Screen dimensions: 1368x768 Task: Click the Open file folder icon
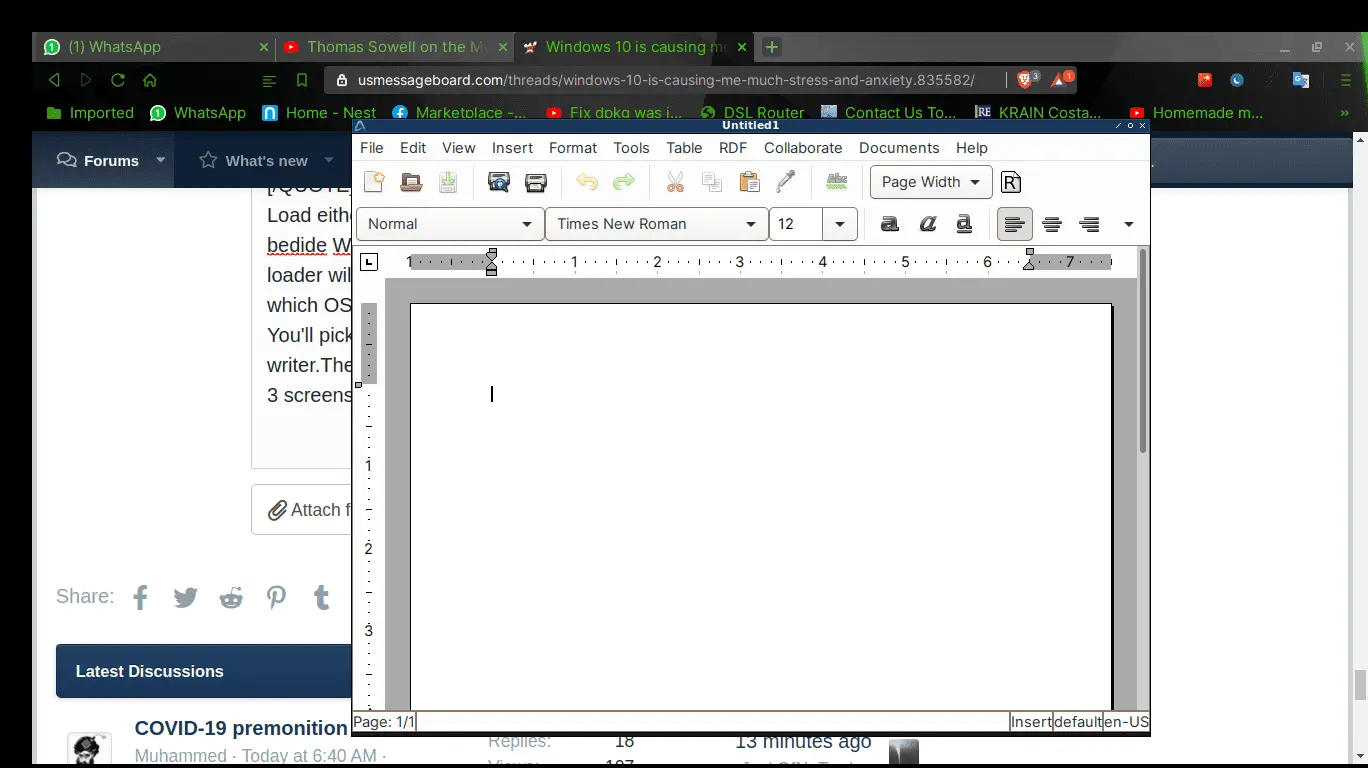[411, 182]
